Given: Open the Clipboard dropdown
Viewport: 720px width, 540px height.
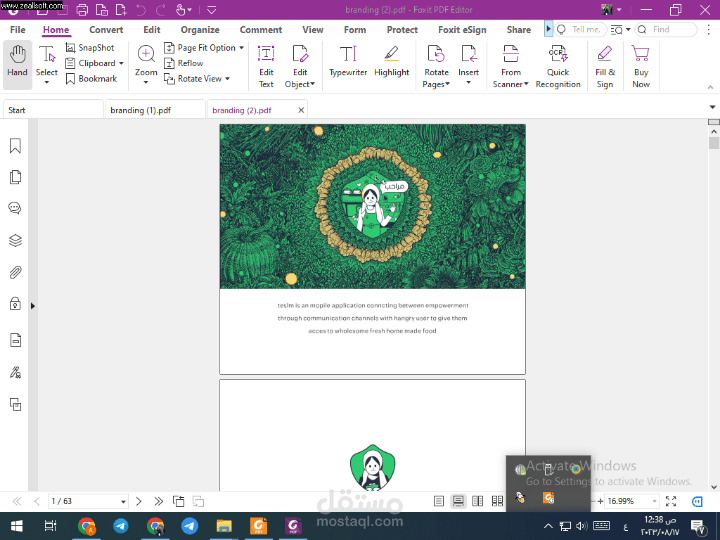Looking at the screenshot, I should point(121,63).
